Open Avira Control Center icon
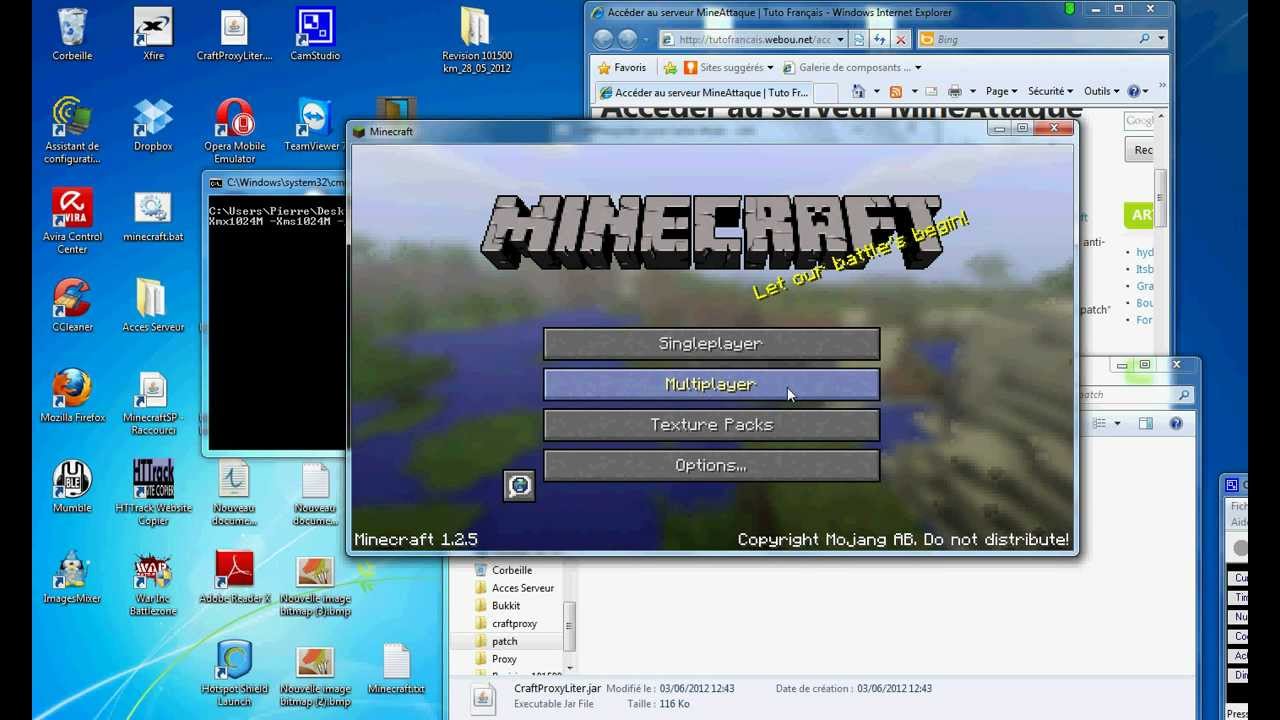The width and height of the screenshot is (1280, 720). pos(72,221)
